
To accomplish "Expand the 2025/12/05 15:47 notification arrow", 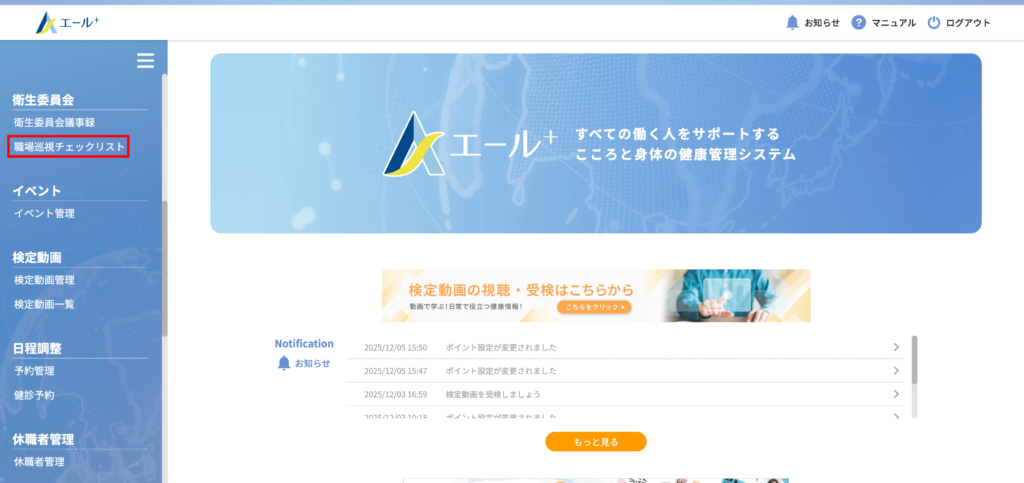I will click(x=896, y=371).
